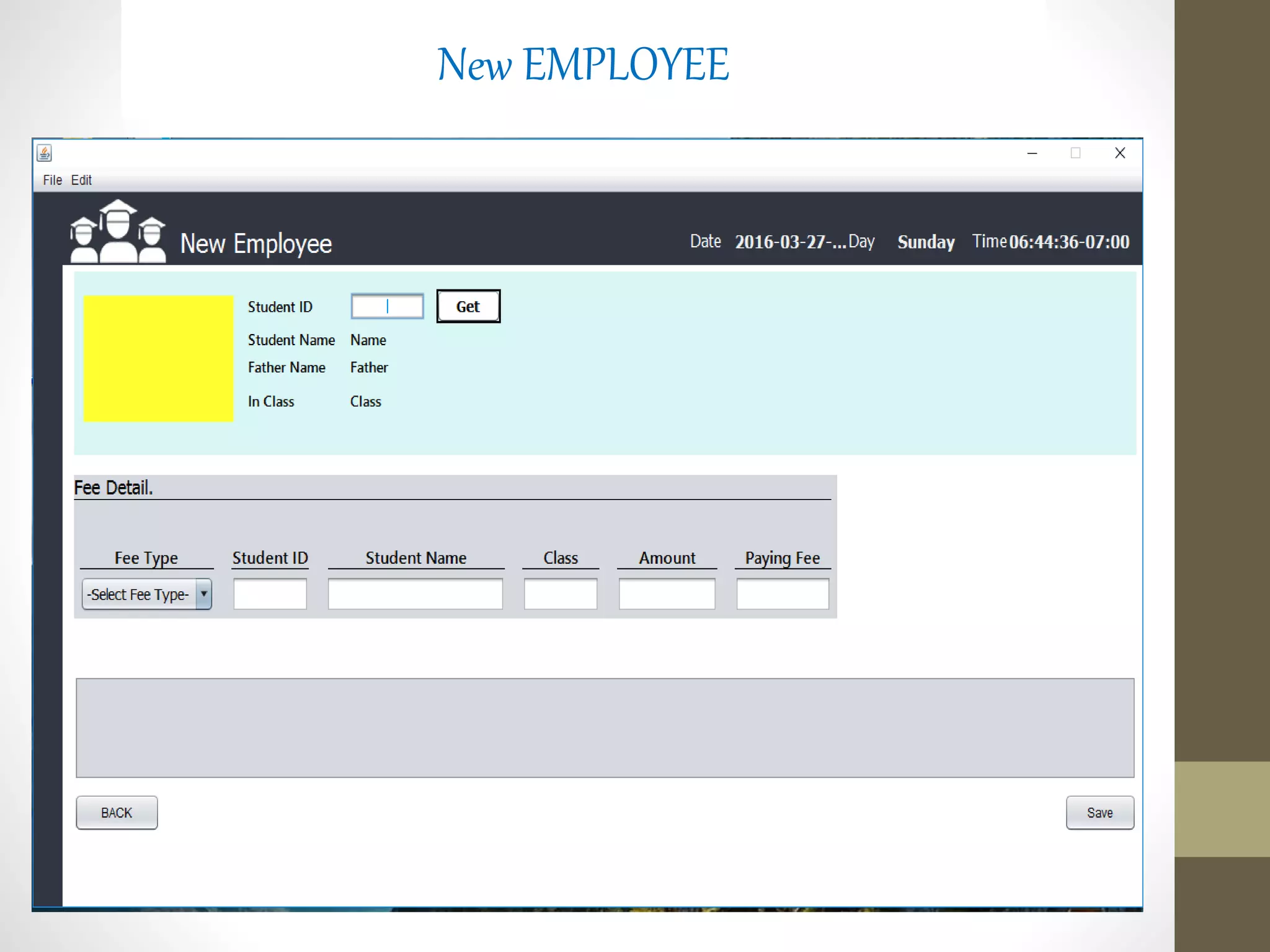Click the Get button
The height and width of the screenshot is (952, 1270).
point(468,306)
